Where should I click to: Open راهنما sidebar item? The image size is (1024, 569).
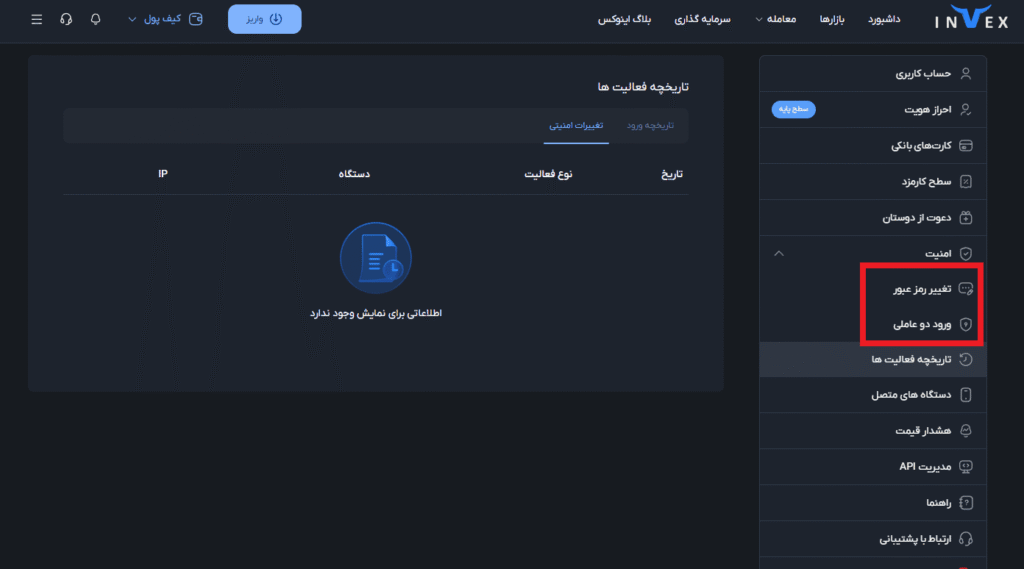pos(872,502)
